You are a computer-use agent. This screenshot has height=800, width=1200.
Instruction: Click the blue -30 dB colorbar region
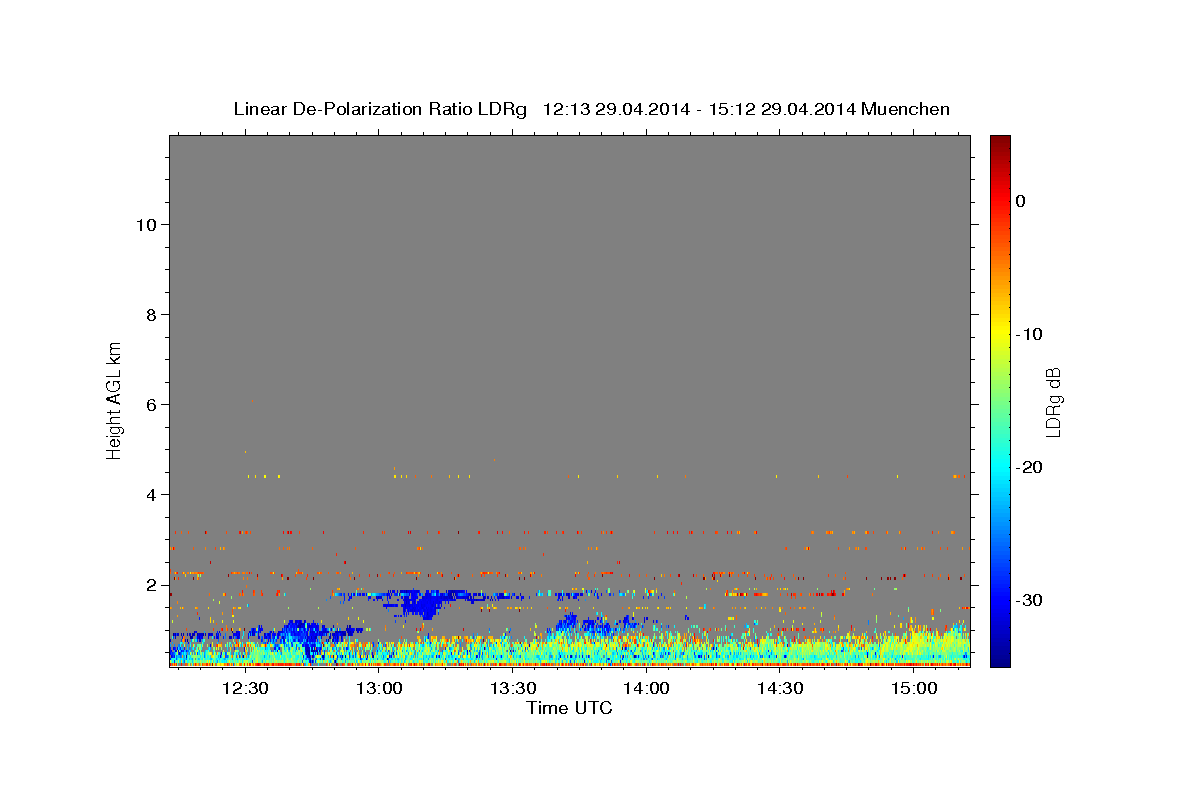(1000, 600)
